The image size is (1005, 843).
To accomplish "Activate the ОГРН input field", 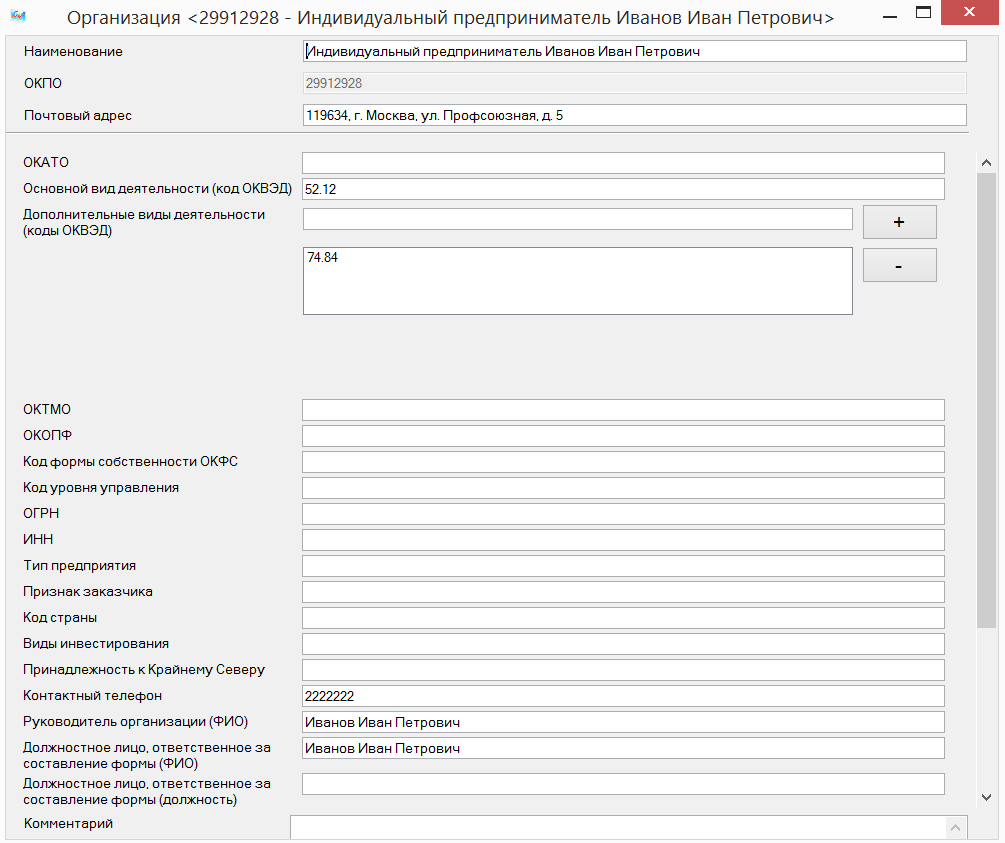I will pos(623,514).
